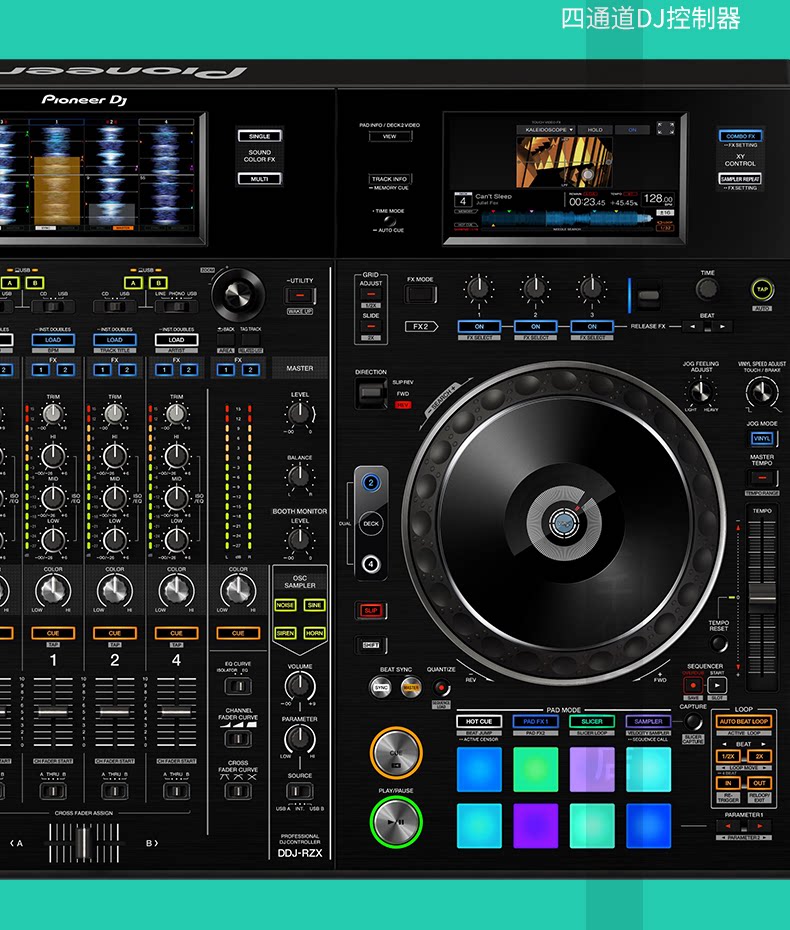
Task: Choose the SAMPLER pad mode
Action: pos(648,721)
